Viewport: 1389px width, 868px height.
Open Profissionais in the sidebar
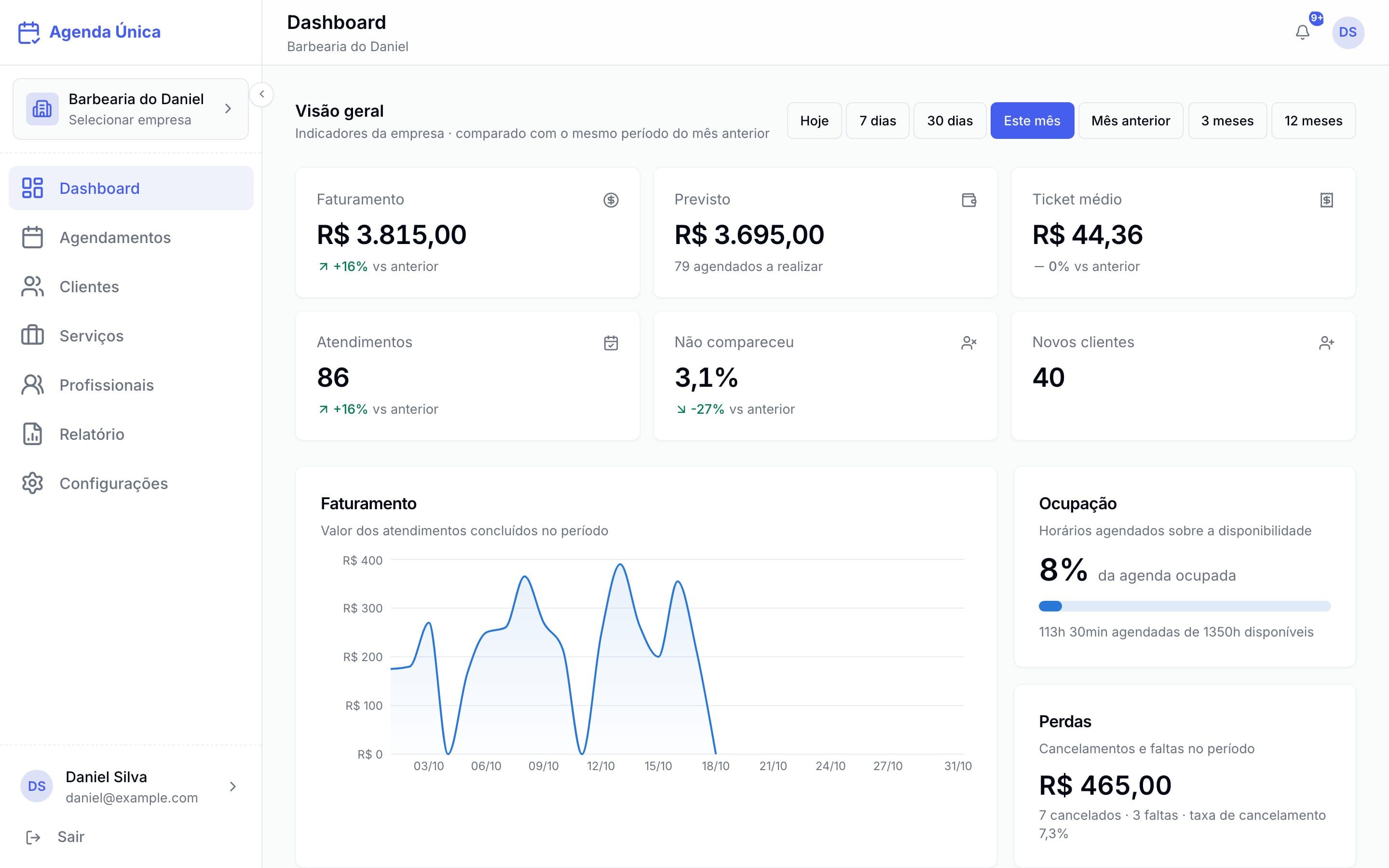point(131,385)
